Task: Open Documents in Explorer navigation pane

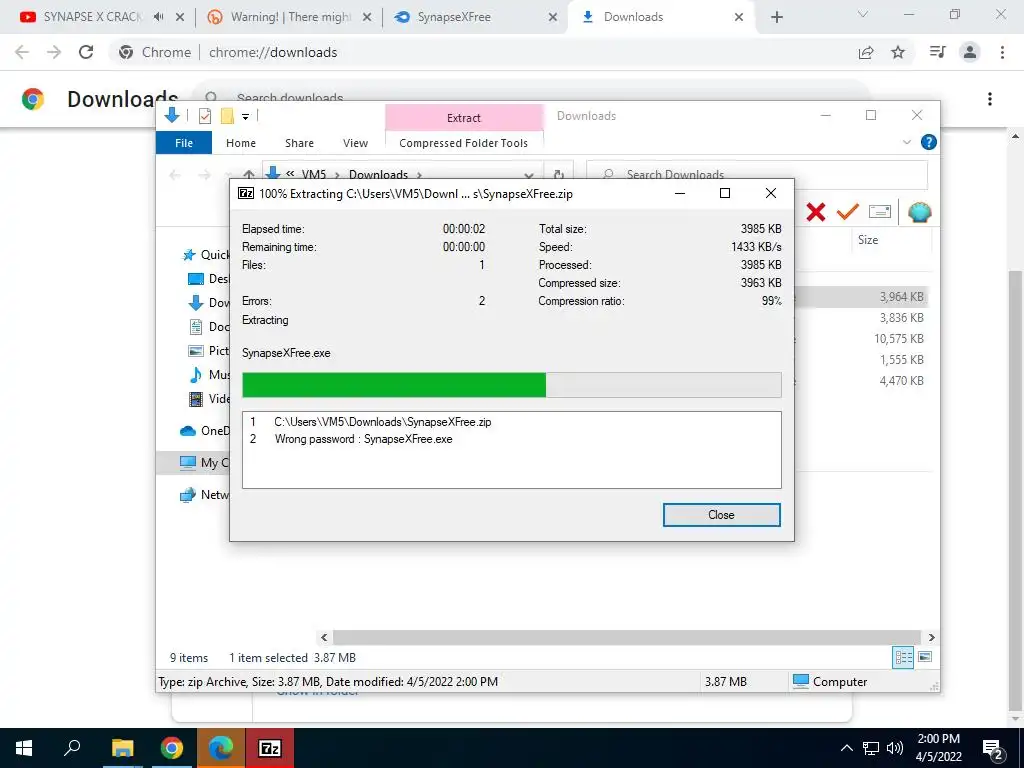Action: point(208,327)
